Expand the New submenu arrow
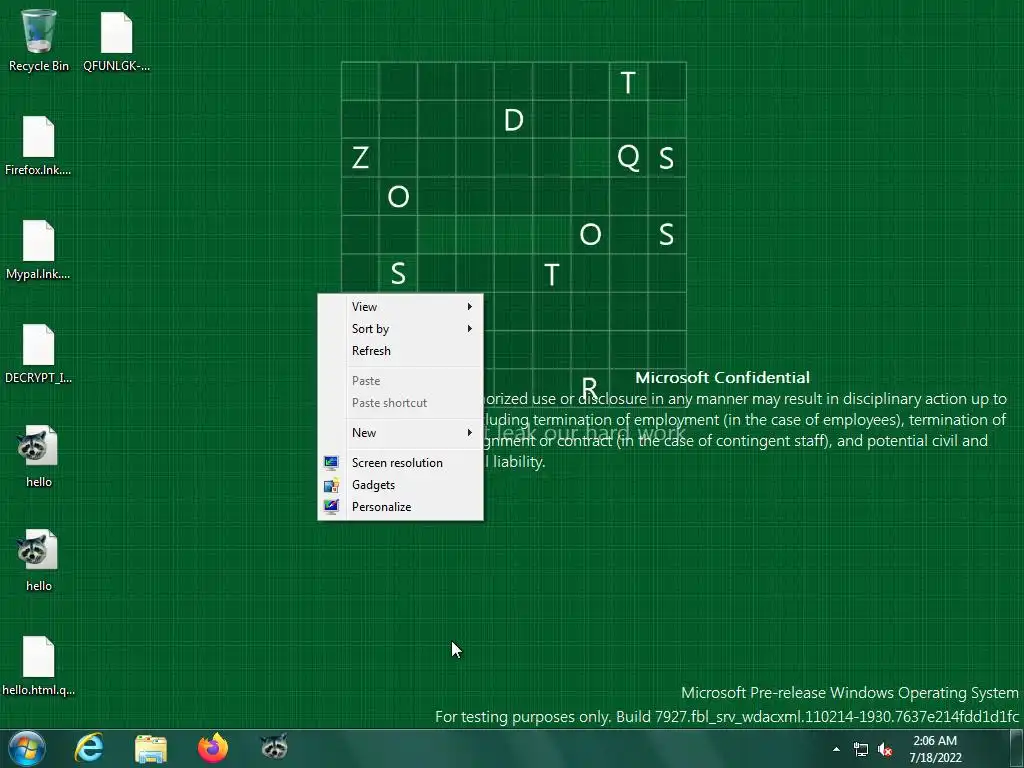The image size is (1024, 768). 470,432
